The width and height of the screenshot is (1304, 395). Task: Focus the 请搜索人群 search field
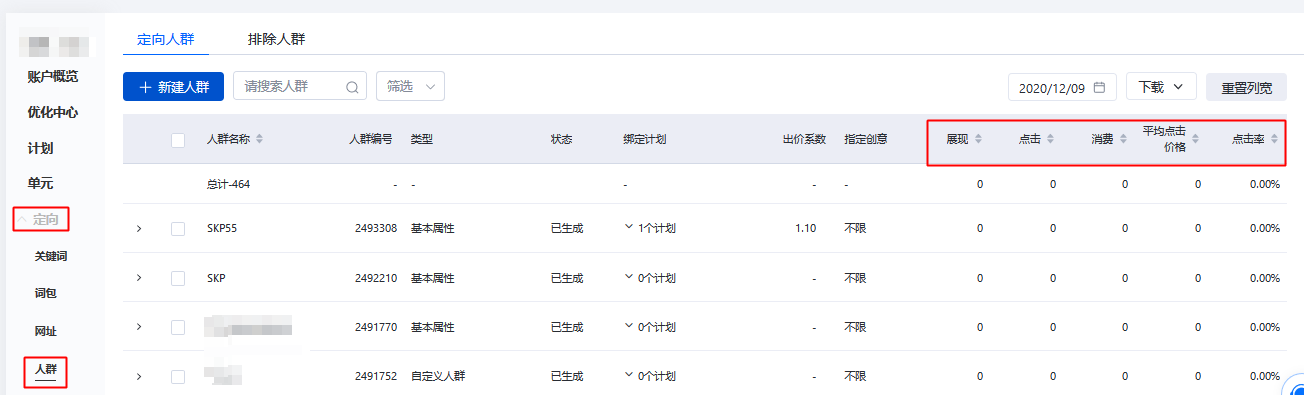click(x=289, y=86)
